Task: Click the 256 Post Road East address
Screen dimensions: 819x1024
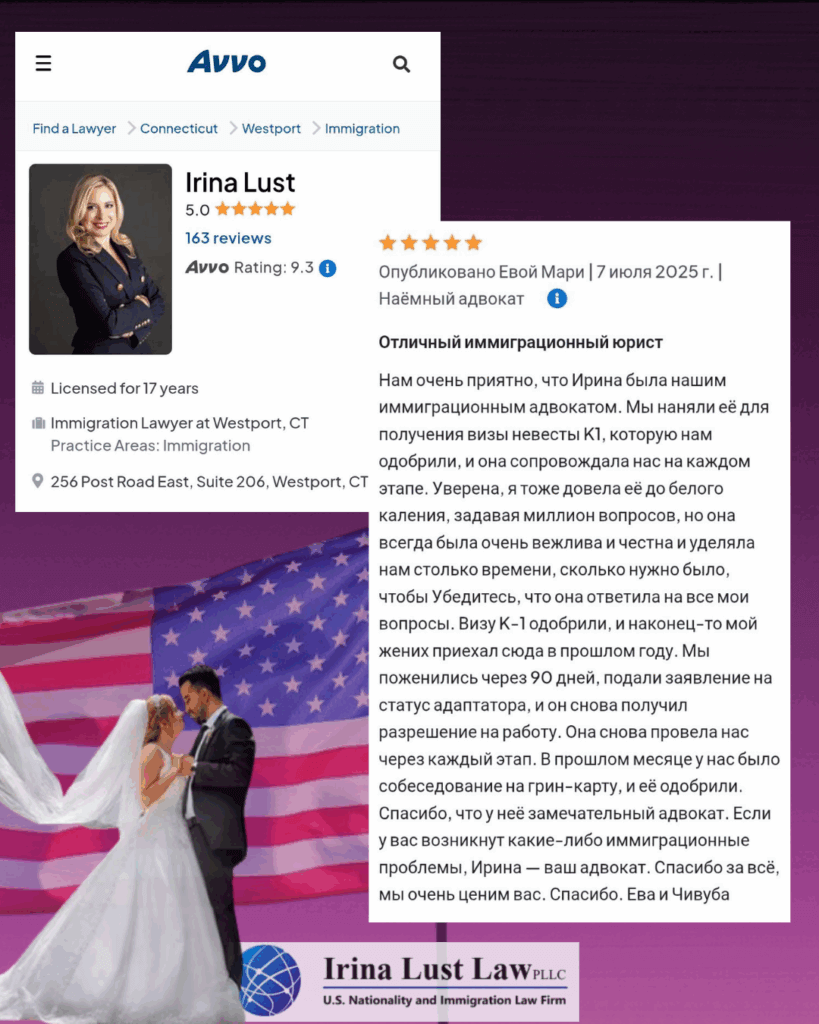Action: click(x=210, y=481)
